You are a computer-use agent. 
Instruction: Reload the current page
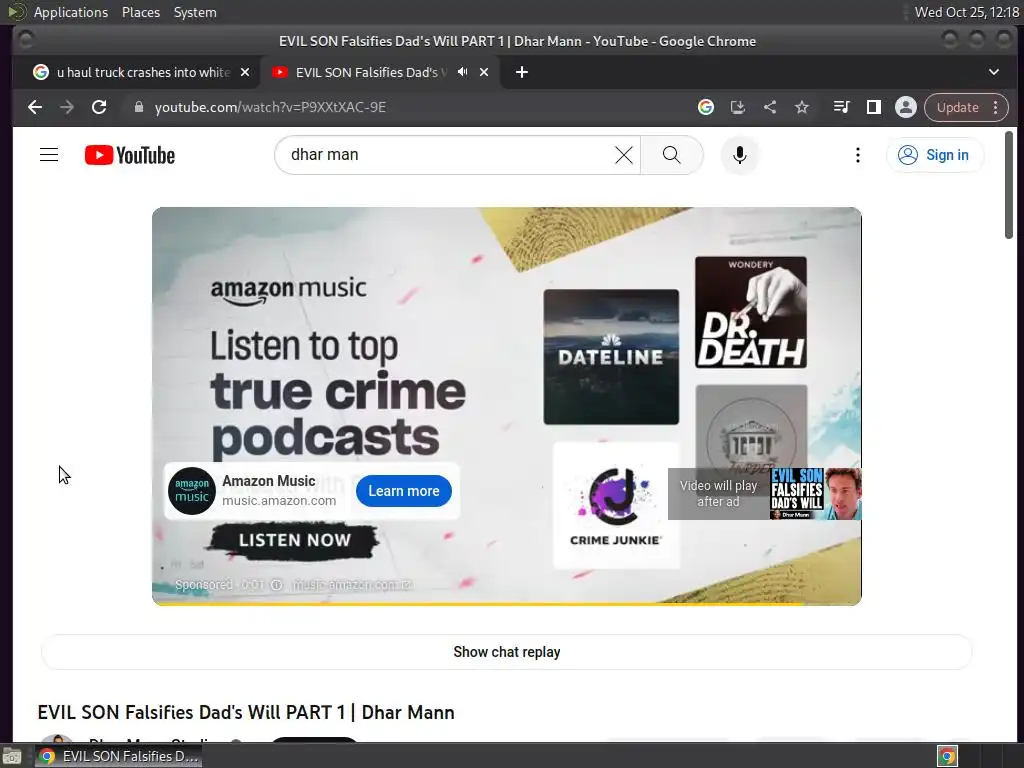point(99,107)
